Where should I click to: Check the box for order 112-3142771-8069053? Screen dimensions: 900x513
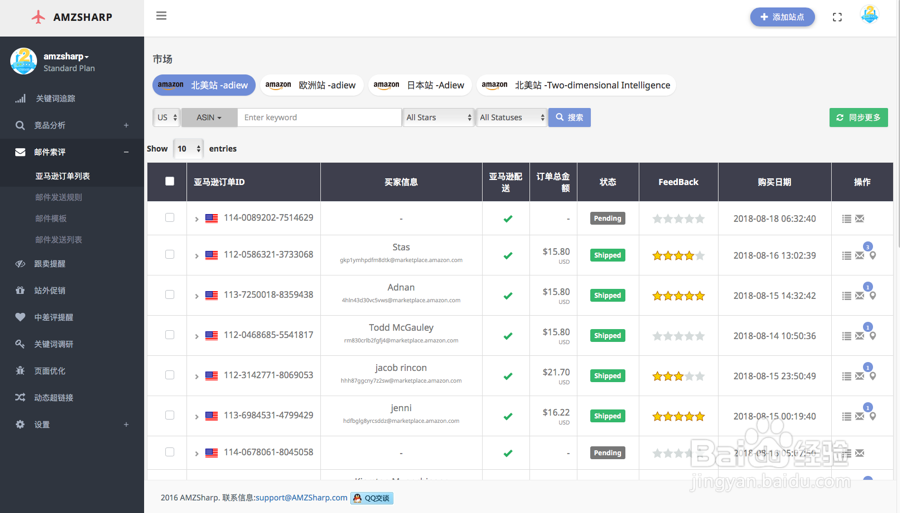point(169,375)
